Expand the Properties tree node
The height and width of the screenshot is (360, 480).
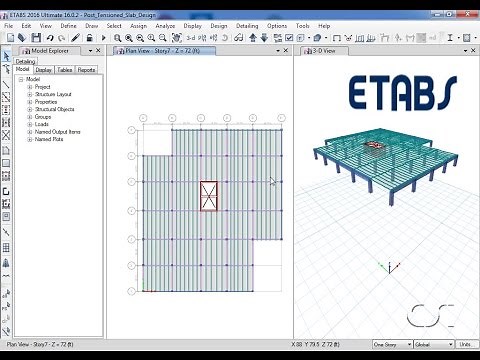30,102
